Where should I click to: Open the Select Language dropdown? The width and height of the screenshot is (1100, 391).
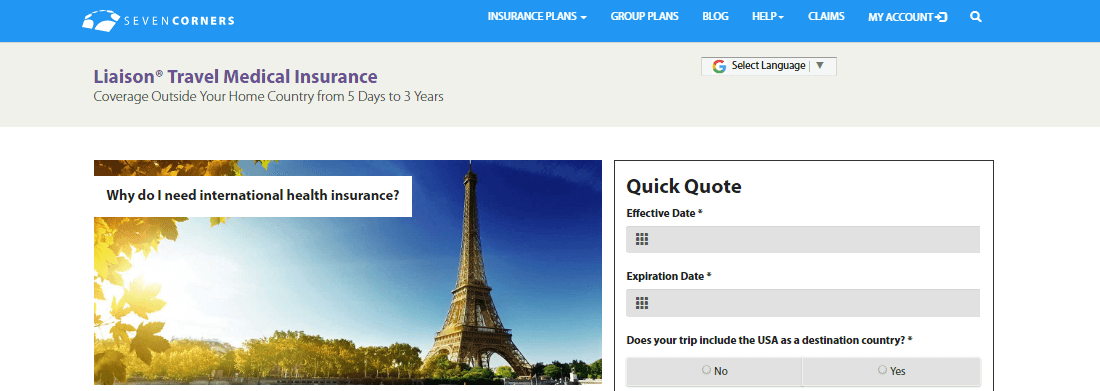point(769,66)
